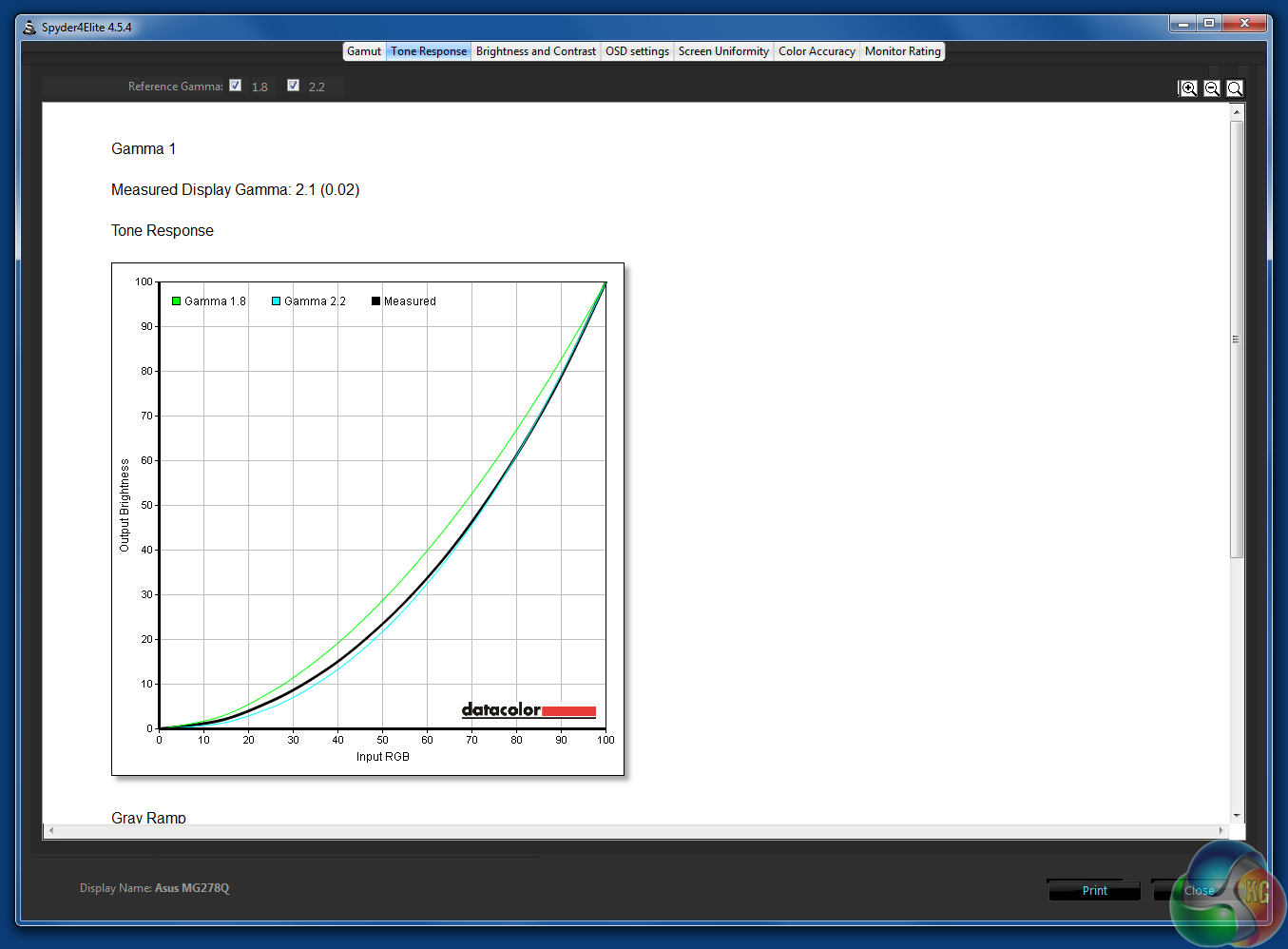Viewport: 1288px width, 949px height.
Task: Reset zoom with the plain magnifier icon
Action: (x=1235, y=88)
